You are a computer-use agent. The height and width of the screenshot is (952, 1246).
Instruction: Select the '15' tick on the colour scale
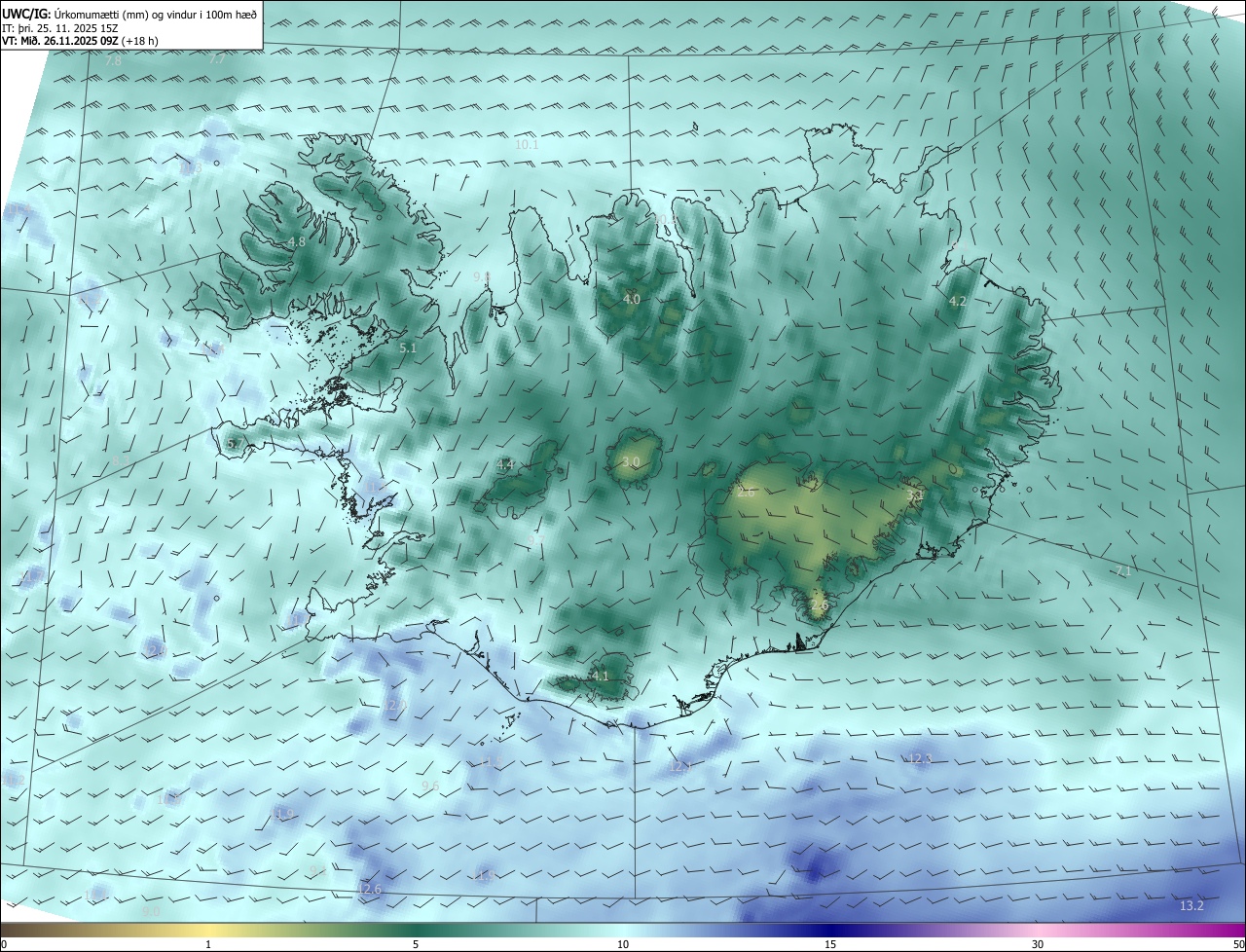tap(830, 944)
